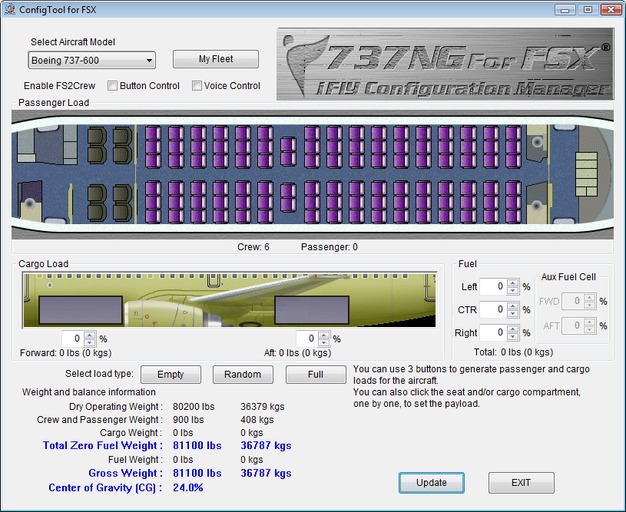Click the aft galley cart stack
The width and height of the screenshot is (626, 512).
pos(586,174)
